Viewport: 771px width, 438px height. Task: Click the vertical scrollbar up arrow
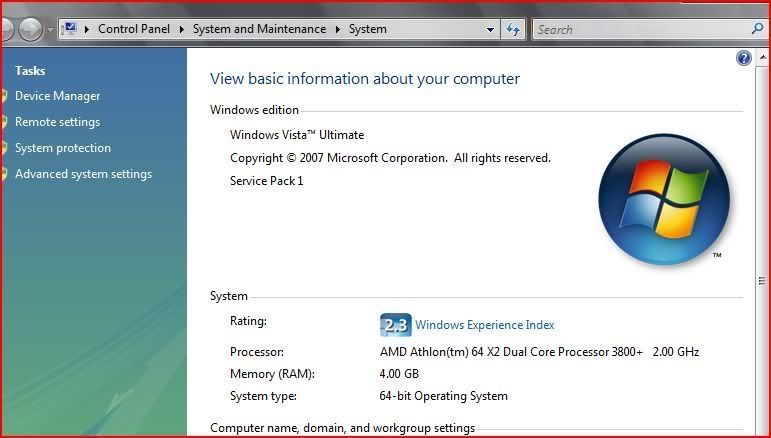coord(763,58)
